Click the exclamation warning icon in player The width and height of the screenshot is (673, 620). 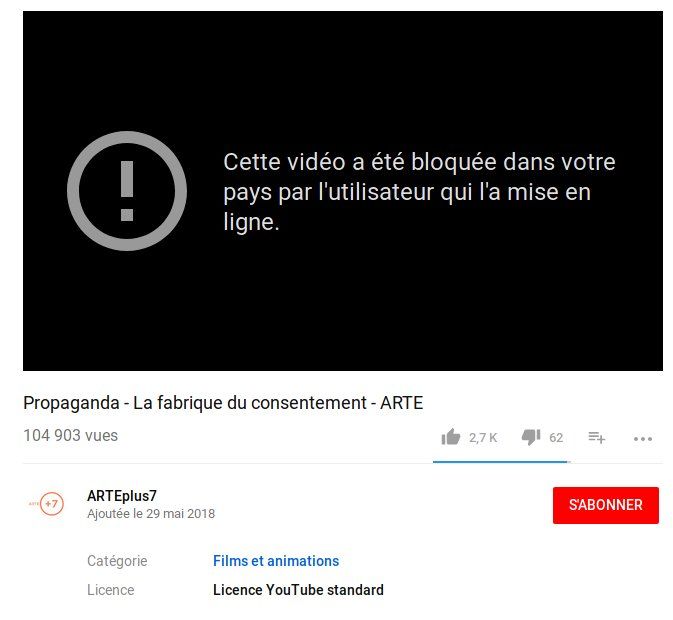(x=127, y=191)
